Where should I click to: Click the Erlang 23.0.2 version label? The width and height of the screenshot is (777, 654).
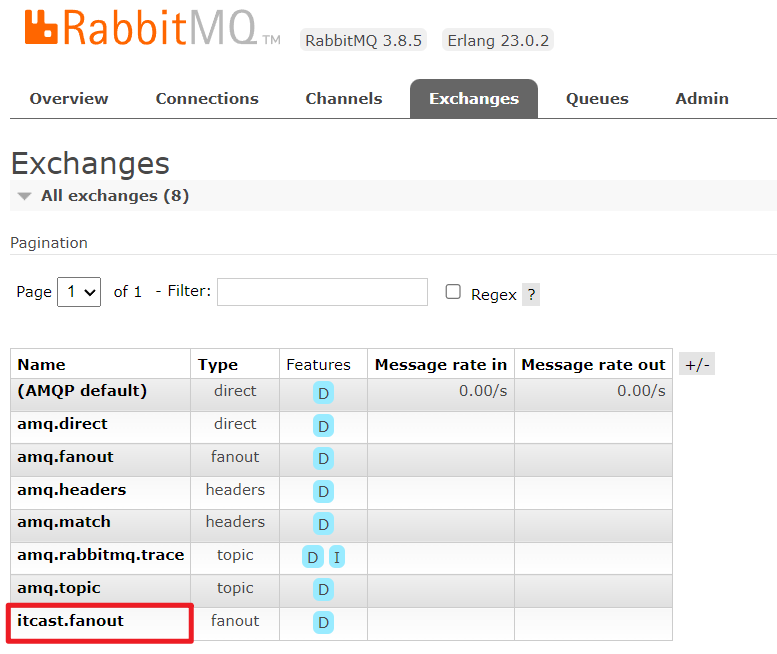coord(498,40)
